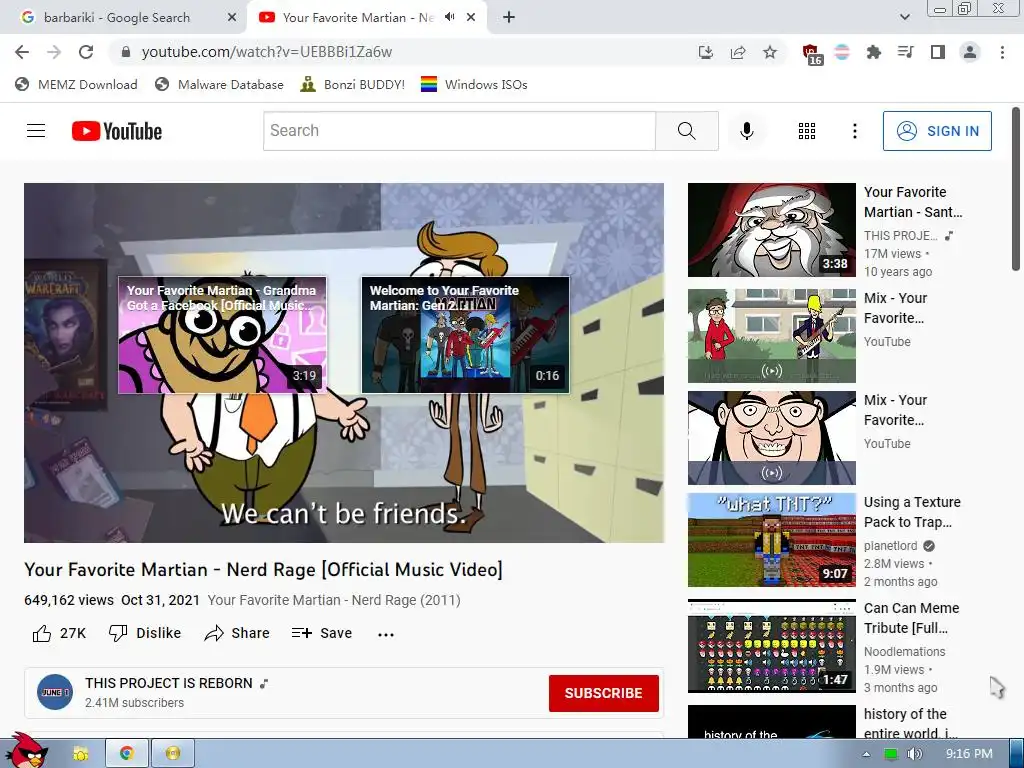Open Windows ISOs bookmark
The height and width of the screenshot is (768, 1024).
click(474, 84)
